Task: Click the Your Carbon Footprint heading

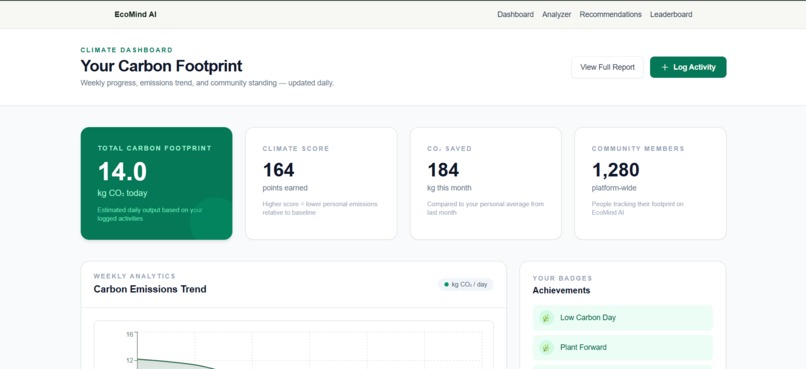Action: [x=161, y=66]
